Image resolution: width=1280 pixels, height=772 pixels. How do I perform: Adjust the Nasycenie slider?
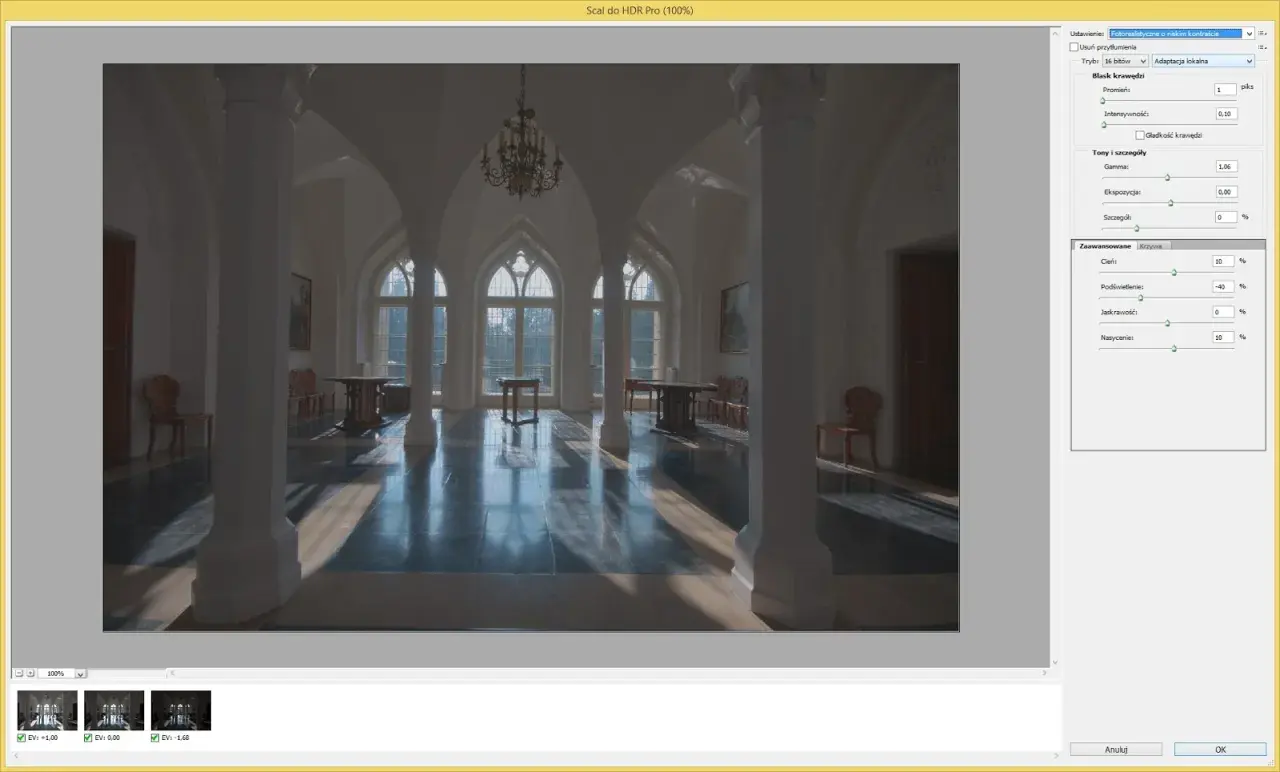coord(1174,348)
